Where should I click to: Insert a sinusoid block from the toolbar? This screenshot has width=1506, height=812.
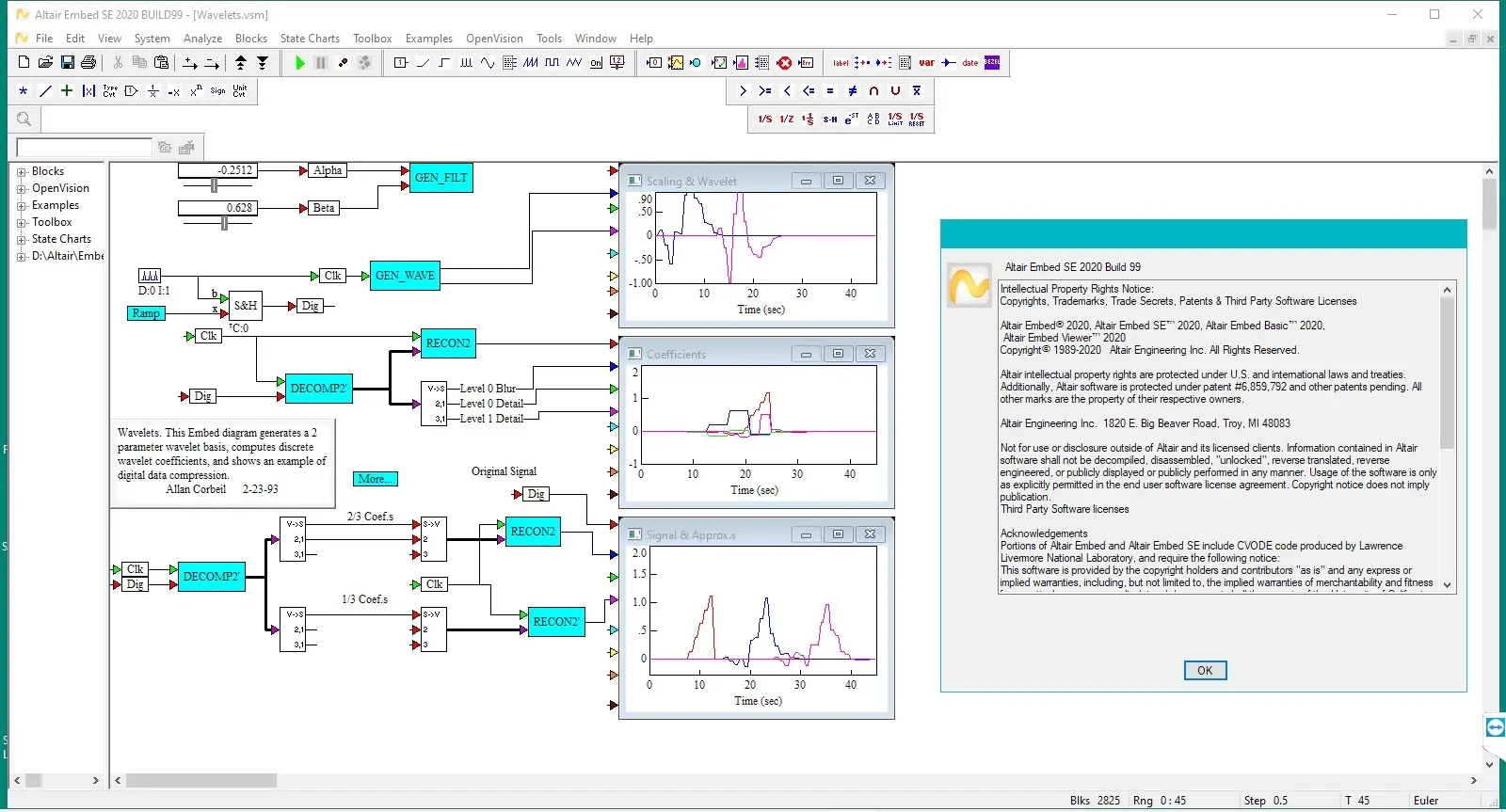click(488, 63)
